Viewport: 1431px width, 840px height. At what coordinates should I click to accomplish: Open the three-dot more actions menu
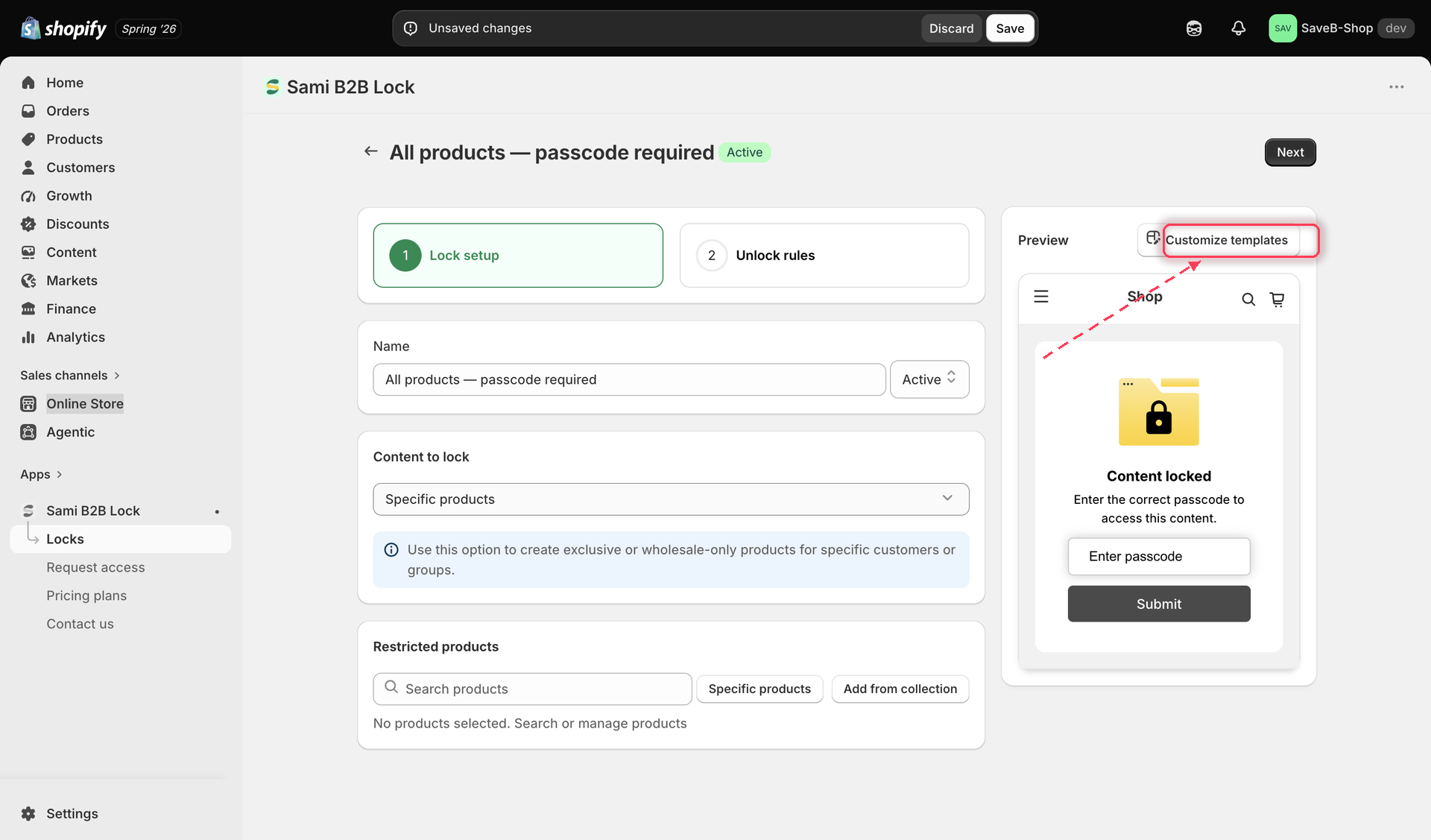1396,87
